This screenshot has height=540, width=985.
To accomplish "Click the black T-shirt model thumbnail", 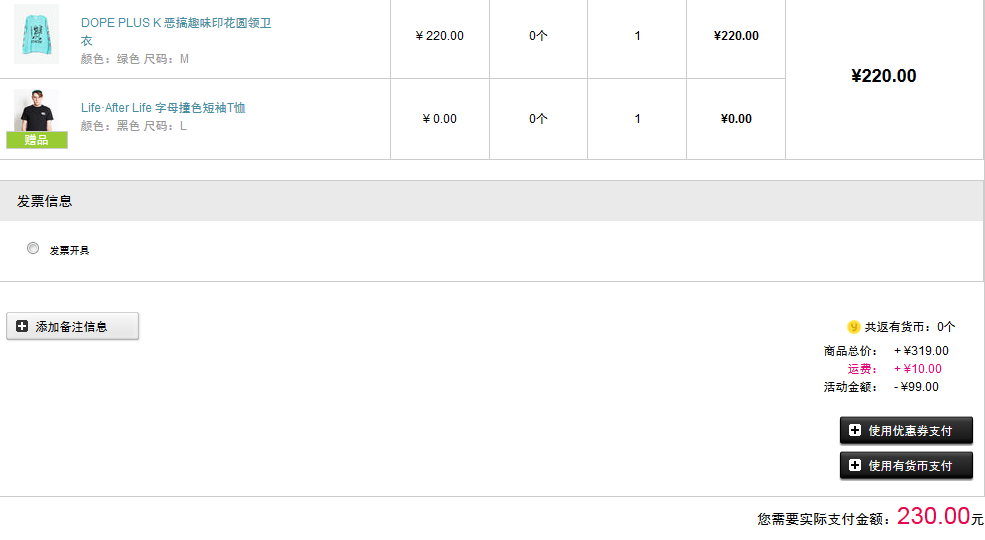I will (36, 111).
